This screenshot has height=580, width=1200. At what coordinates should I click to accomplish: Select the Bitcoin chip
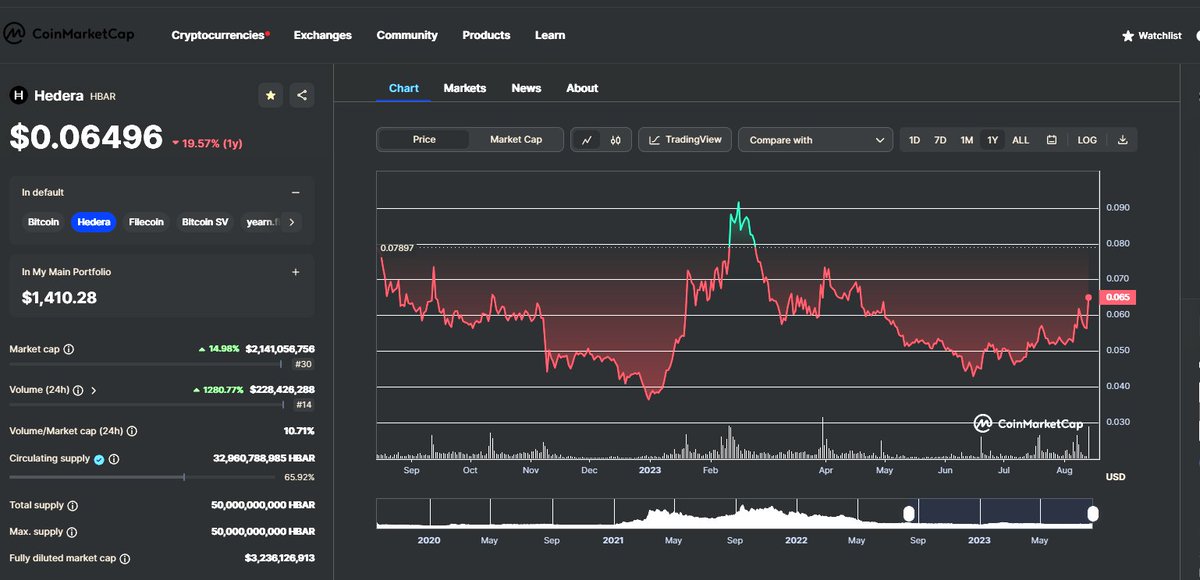[43, 222]
